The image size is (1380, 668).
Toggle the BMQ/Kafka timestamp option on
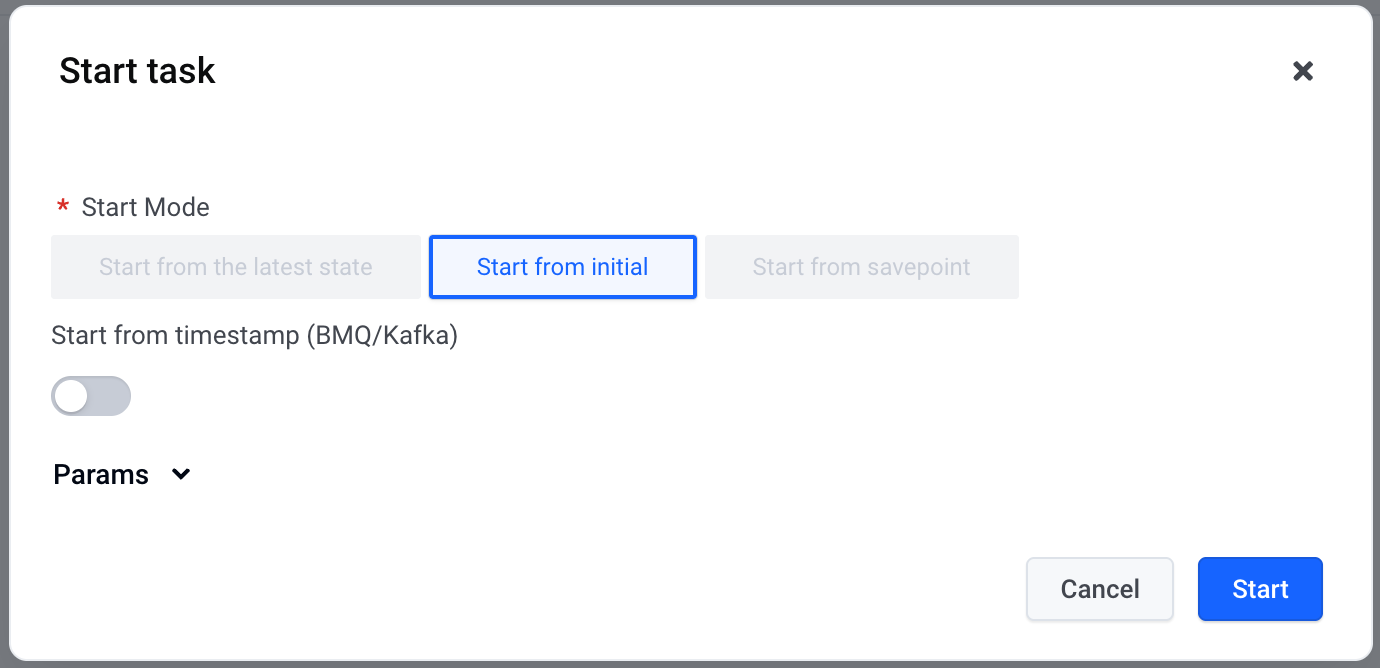click(91, 396)
